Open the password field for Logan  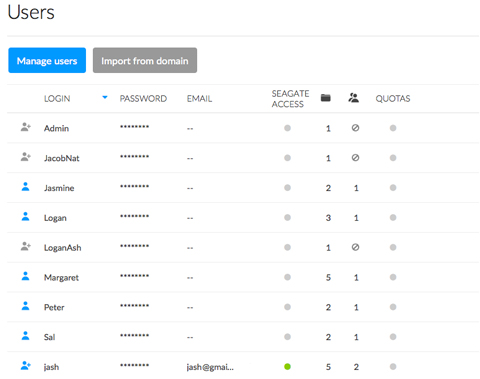pos(135,216)
